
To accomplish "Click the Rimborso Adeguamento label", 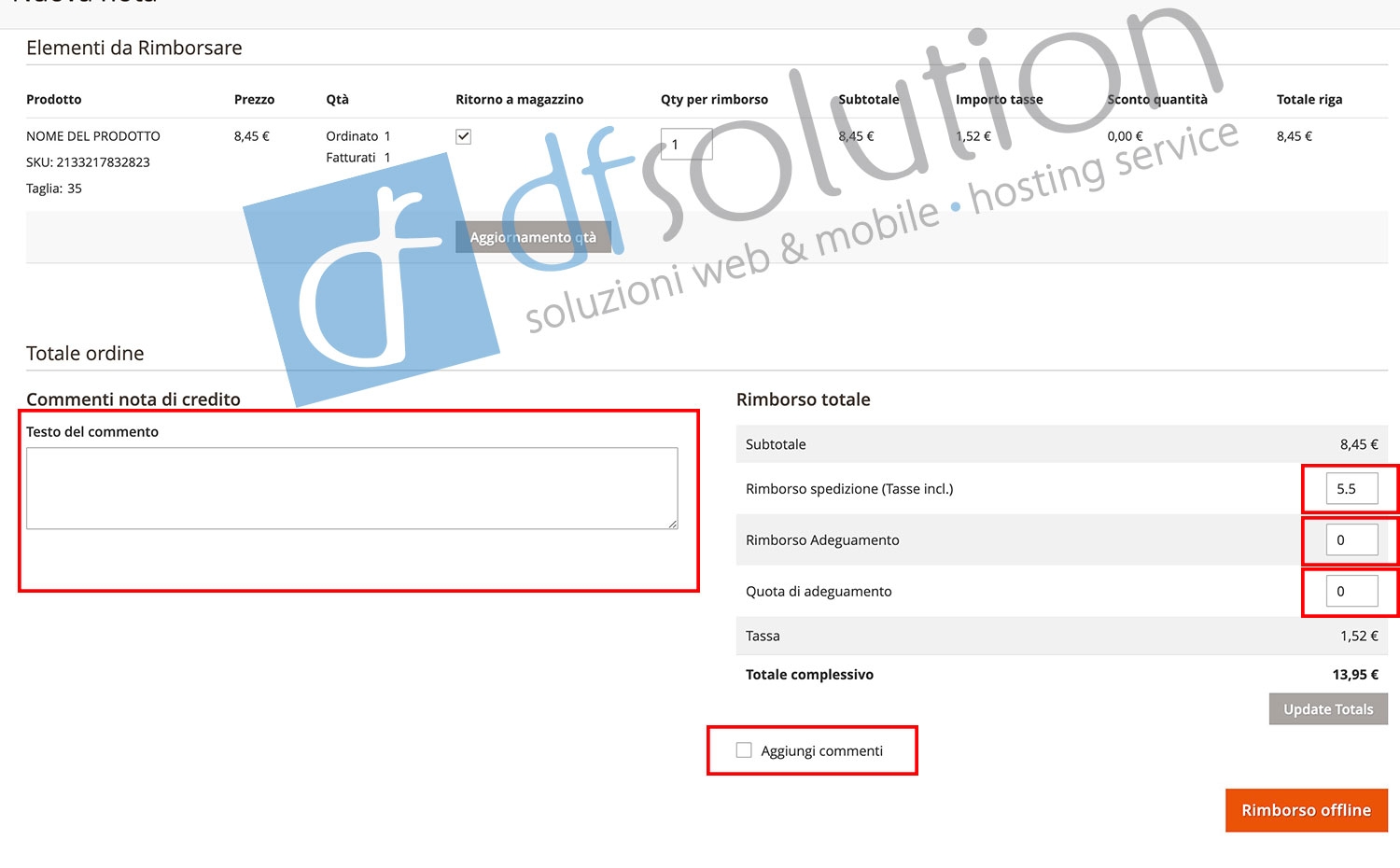I will [822, 539].
